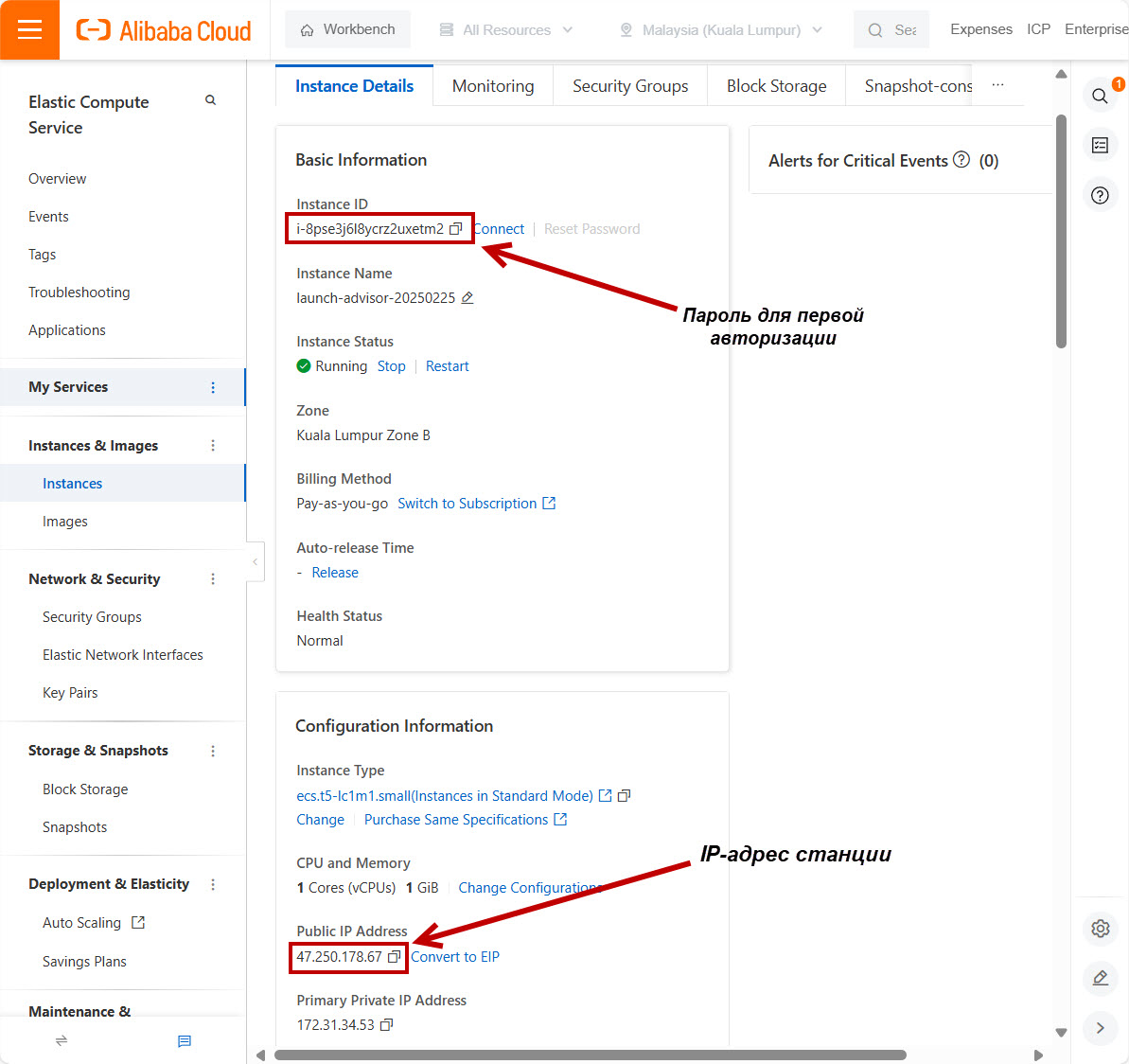Open the Alerts for Critical Events help tooltip

coord(961,160)
